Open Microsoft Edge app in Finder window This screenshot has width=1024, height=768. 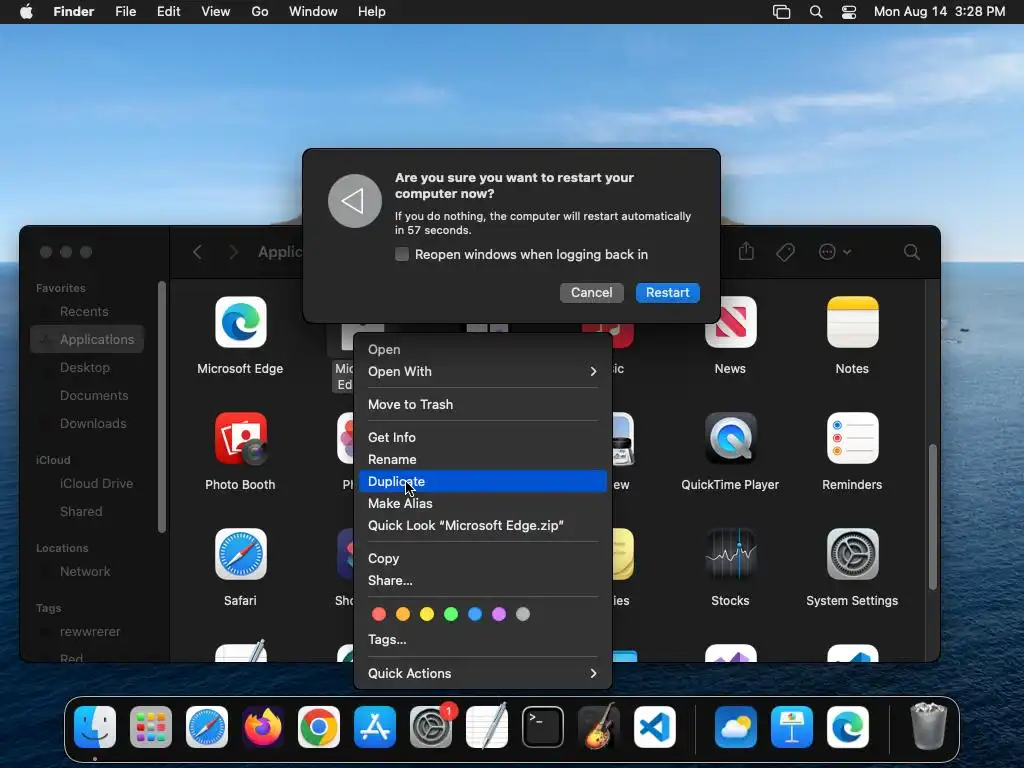pos(240,323)
